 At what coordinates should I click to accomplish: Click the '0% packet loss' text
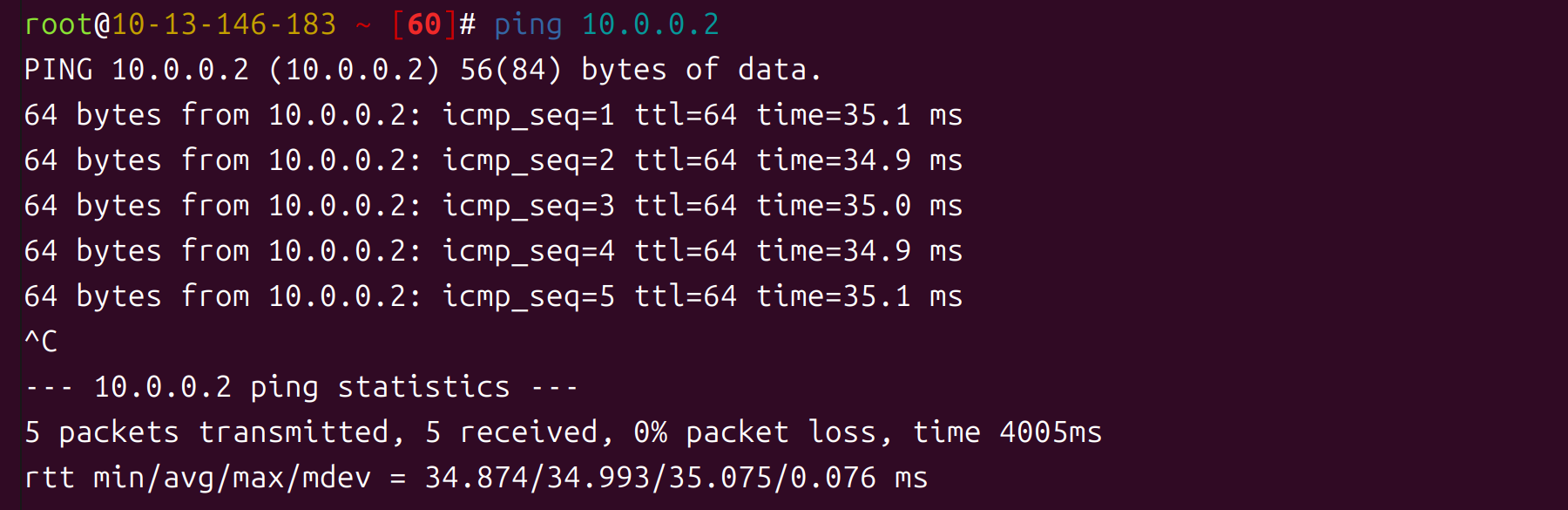[x=754, y=432]
